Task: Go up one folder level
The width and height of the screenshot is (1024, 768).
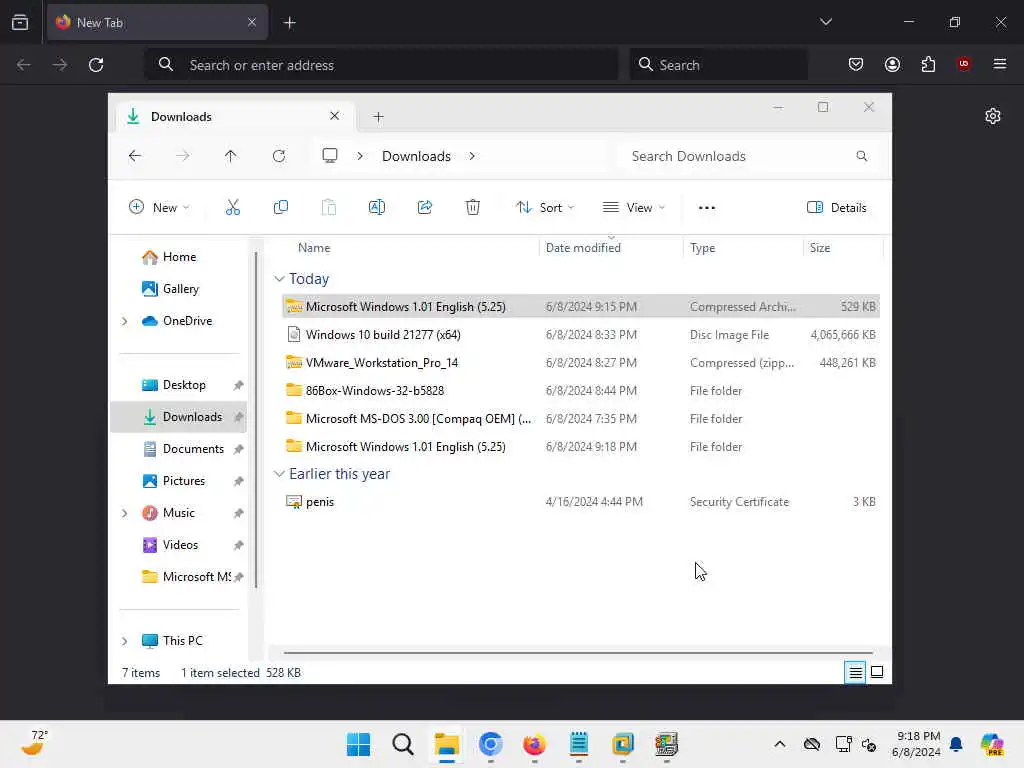Action: point(231,156)
